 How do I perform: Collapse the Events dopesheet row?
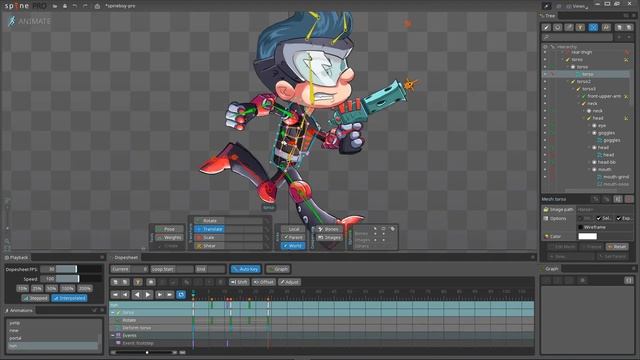(113, 336)
